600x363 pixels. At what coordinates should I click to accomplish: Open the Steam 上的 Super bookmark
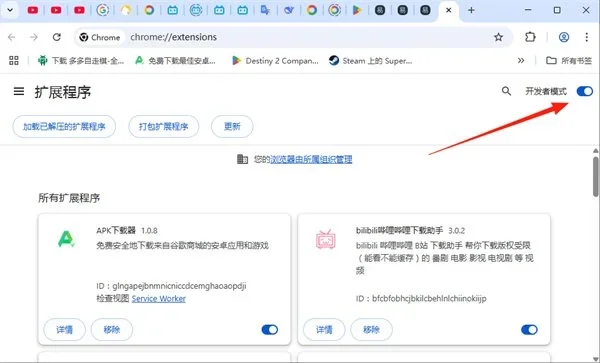pos(370,60)
